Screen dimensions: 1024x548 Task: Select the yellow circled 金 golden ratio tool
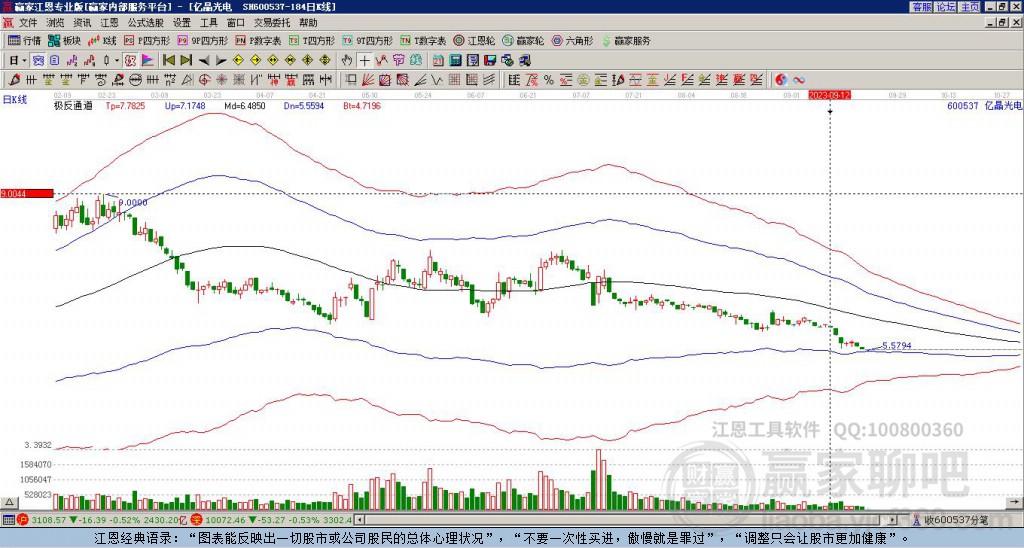583,80
